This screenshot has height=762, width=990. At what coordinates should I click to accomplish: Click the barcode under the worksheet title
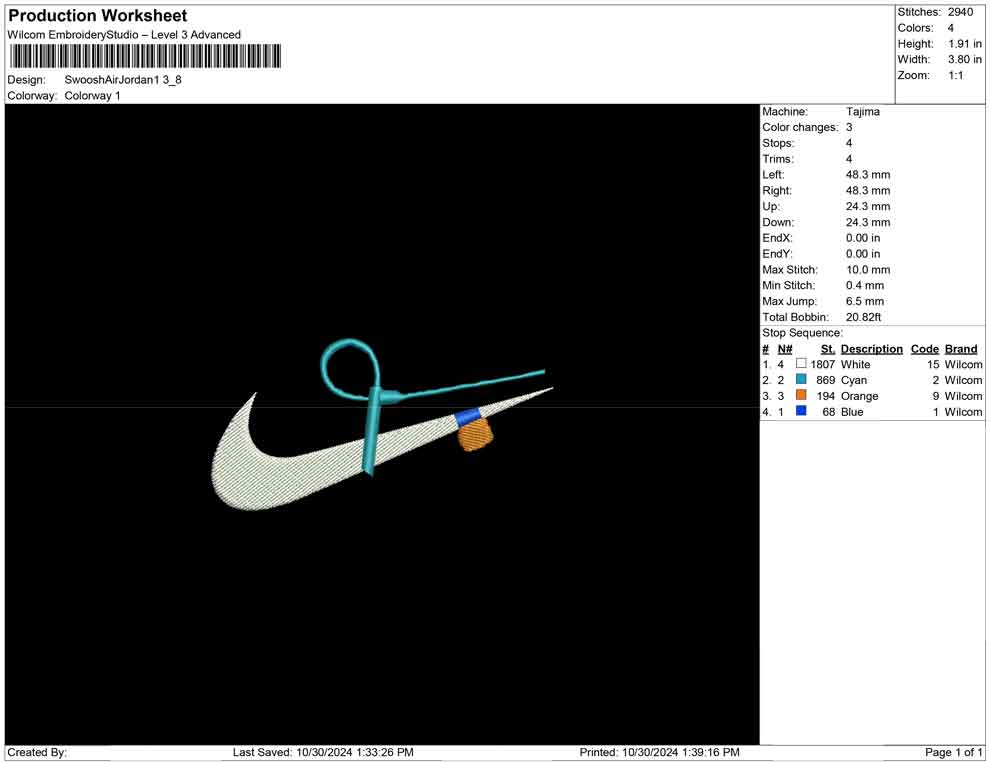(x=145, y=57)
